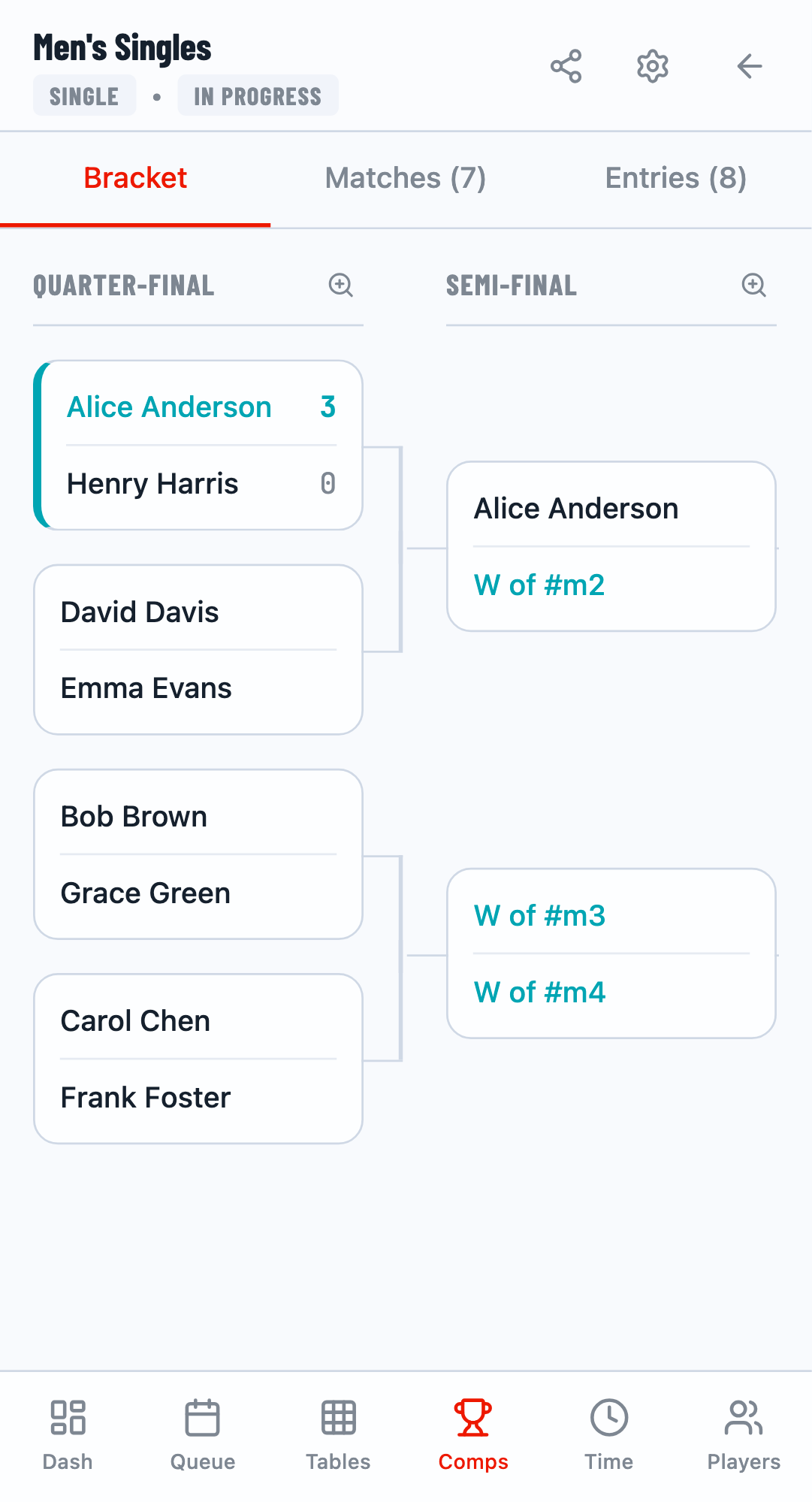Switch to the Entries tab
The image size is (812, 1502).
675,178
